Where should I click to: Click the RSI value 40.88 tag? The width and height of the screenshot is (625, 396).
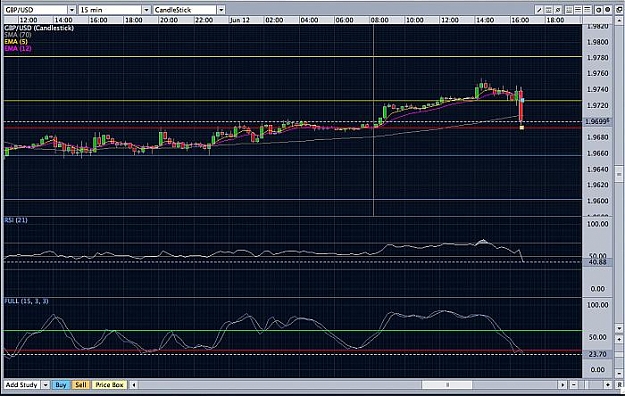click(597, 262)
